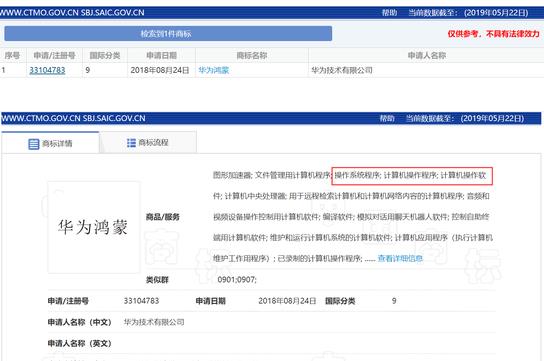Open the 华为鸿蒙 trademark name link
This screenshot has width=544, height=361.
point(214,70)
